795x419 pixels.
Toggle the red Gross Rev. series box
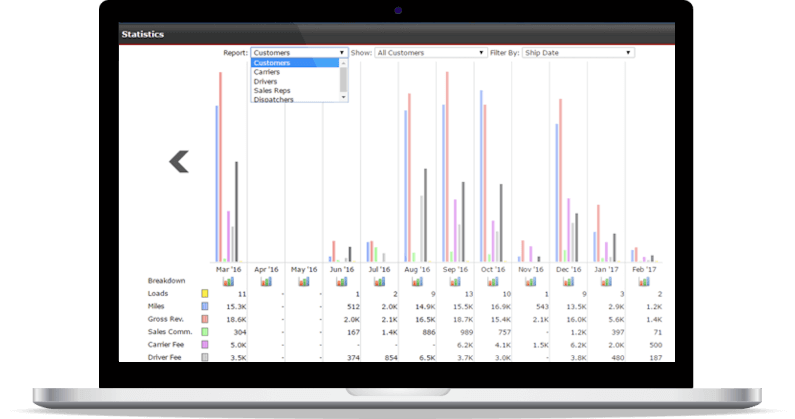pos(205,319)
